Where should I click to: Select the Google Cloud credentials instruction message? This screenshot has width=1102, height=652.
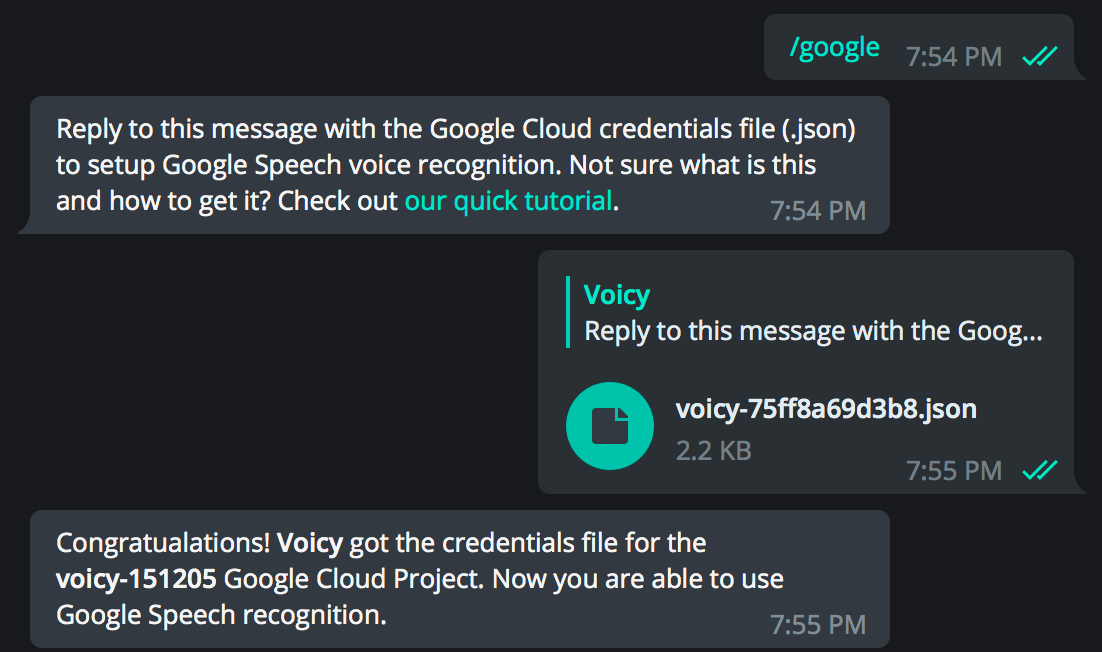tap(460, 165)
